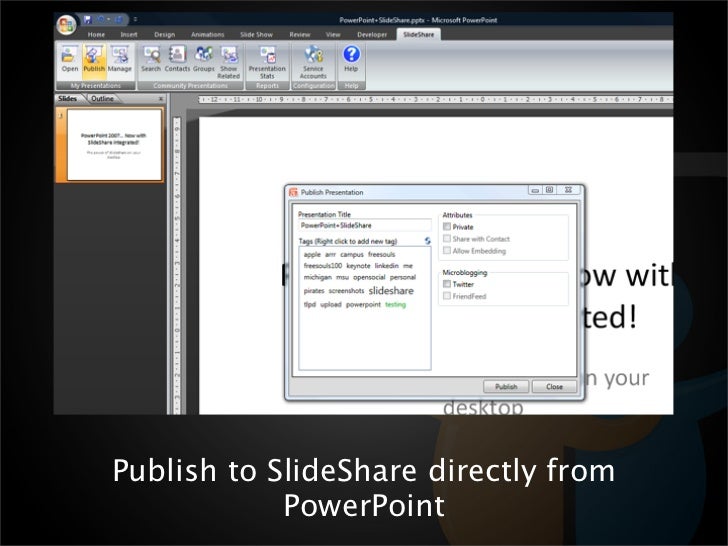Open the Home ribbon tab
This screenshot has height=546, width=728.
pyautogui.click(x=96, y=34)
